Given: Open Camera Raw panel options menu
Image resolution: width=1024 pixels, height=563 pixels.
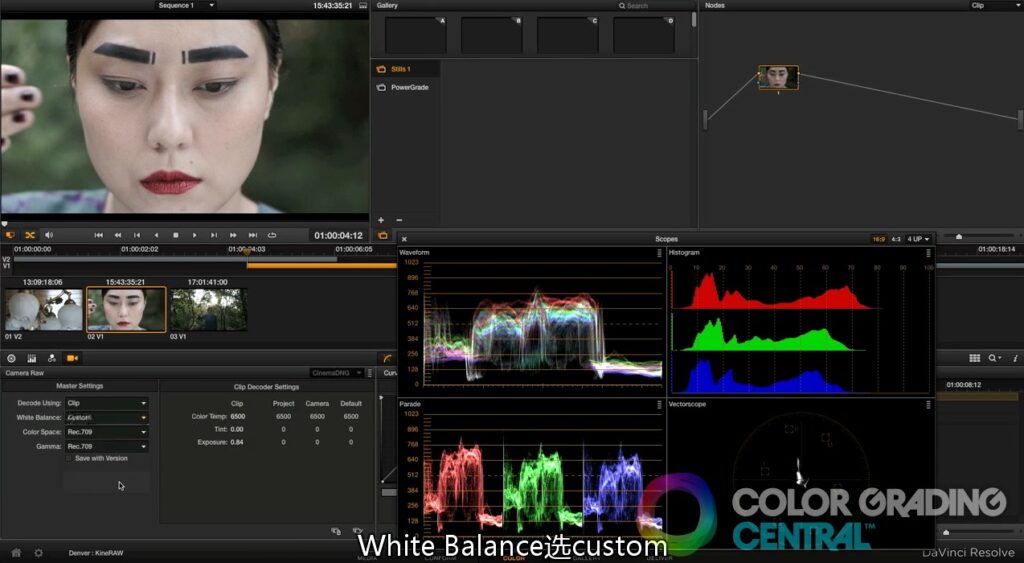Looking at the screenshot, I should pos(370,373).
